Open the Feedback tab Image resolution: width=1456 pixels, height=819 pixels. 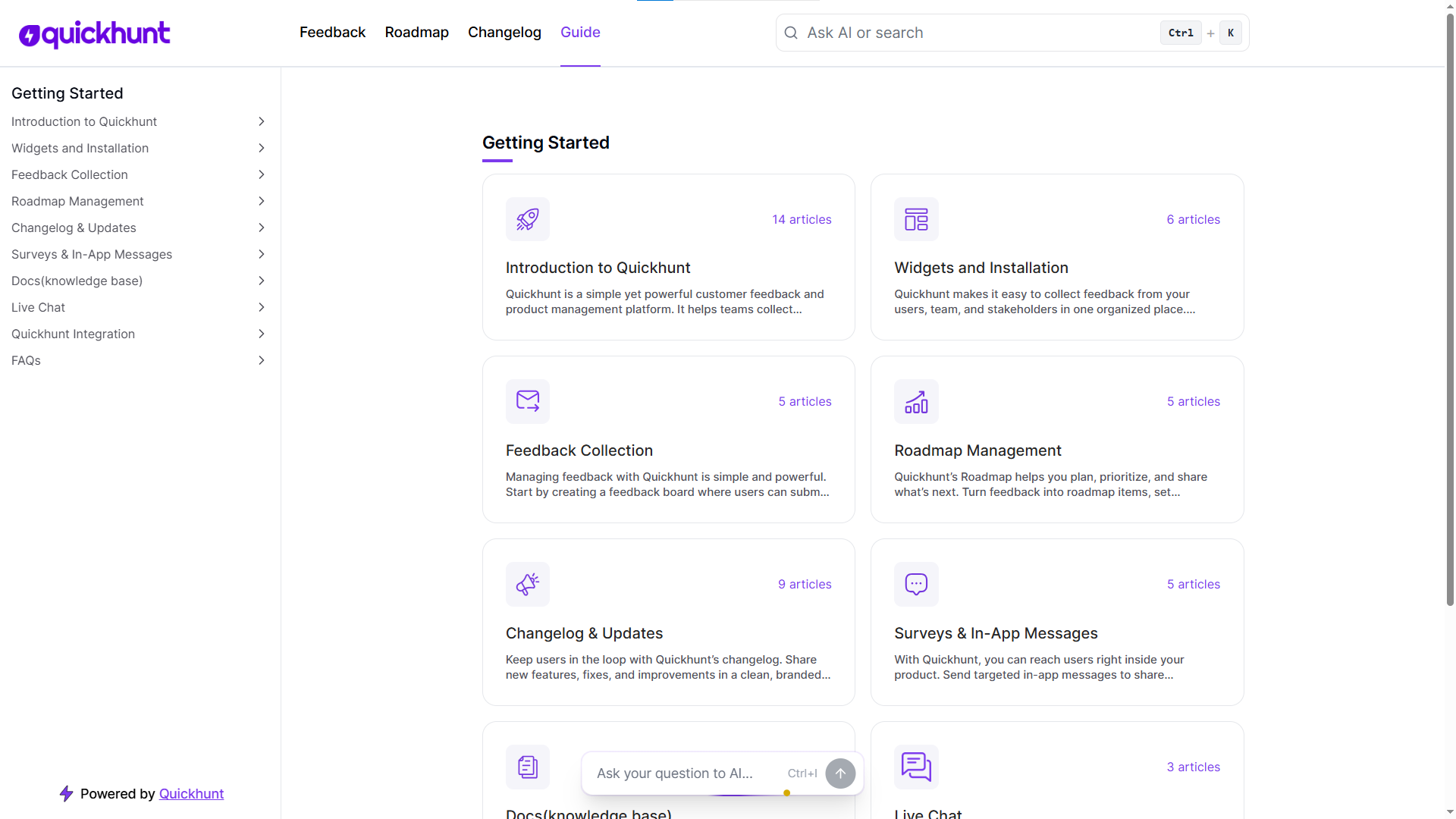coord(332,32)
